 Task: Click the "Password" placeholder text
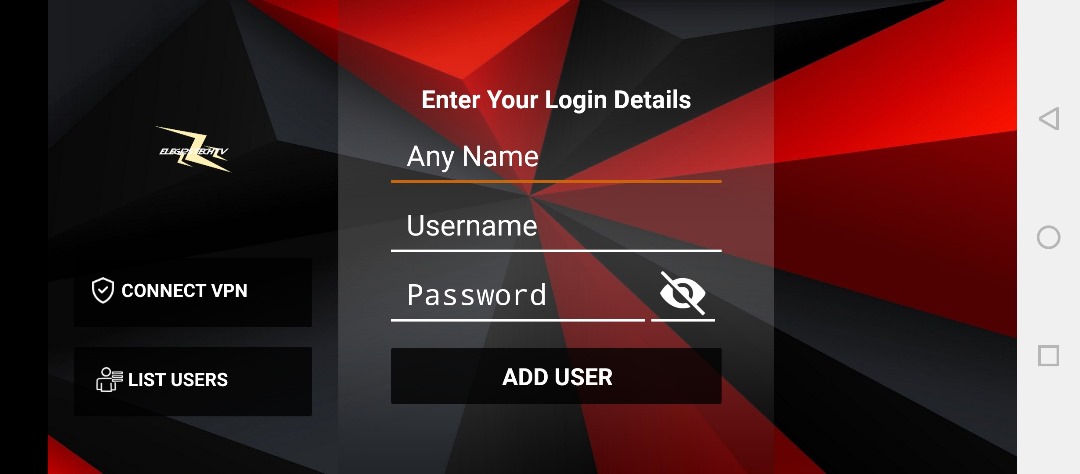[477, 295]
